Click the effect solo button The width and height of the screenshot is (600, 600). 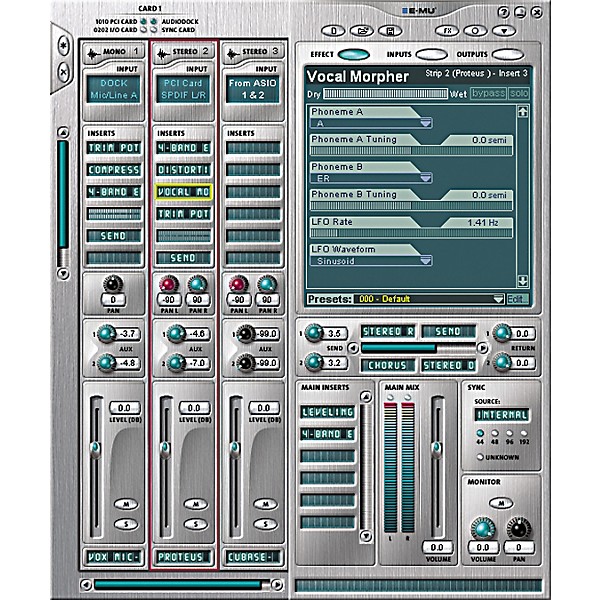click(x=518, y=93)
